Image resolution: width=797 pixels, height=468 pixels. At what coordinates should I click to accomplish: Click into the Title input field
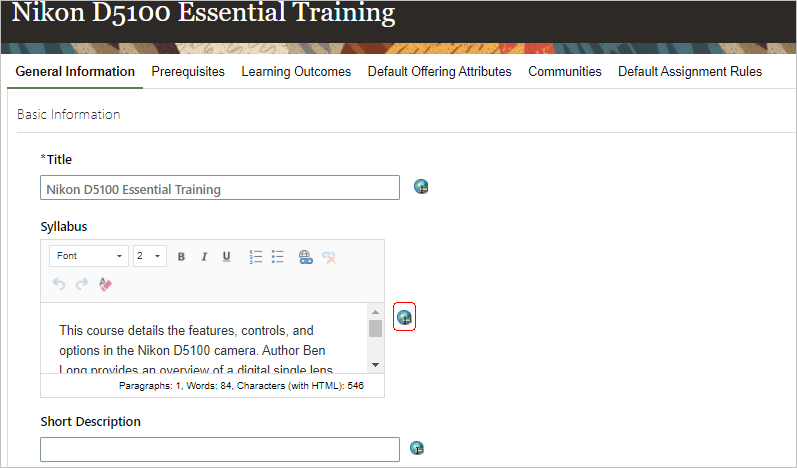pos(220,188)
